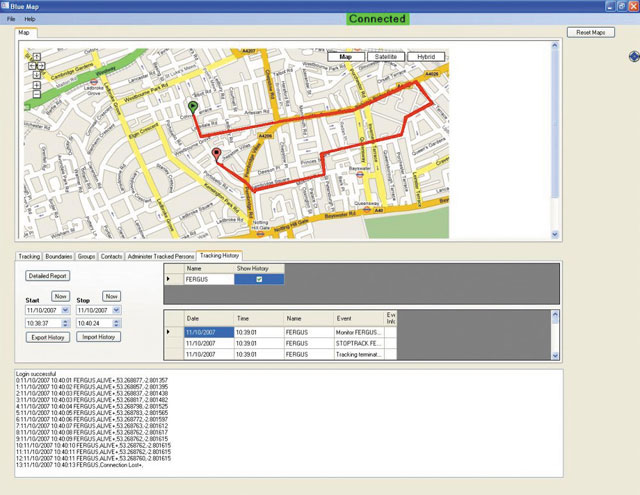Switch to the Groups tab
Image resolution: width=640 pixels, height=495 pixels.
tap(87, 256)
